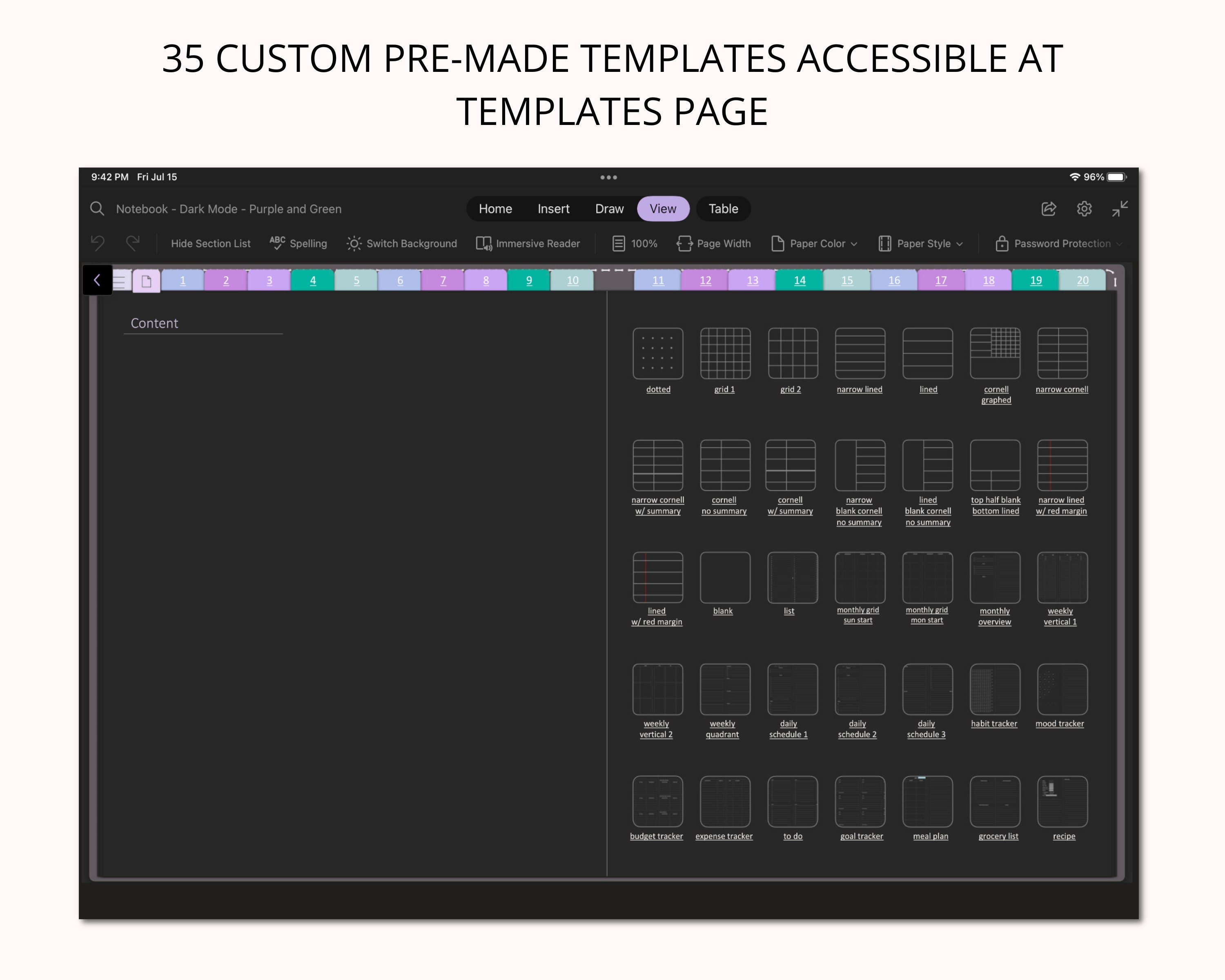The width and height of the screenshot is (1225, 980).
Task: Open the Table ribbon tab
Action: click(723, 209)
